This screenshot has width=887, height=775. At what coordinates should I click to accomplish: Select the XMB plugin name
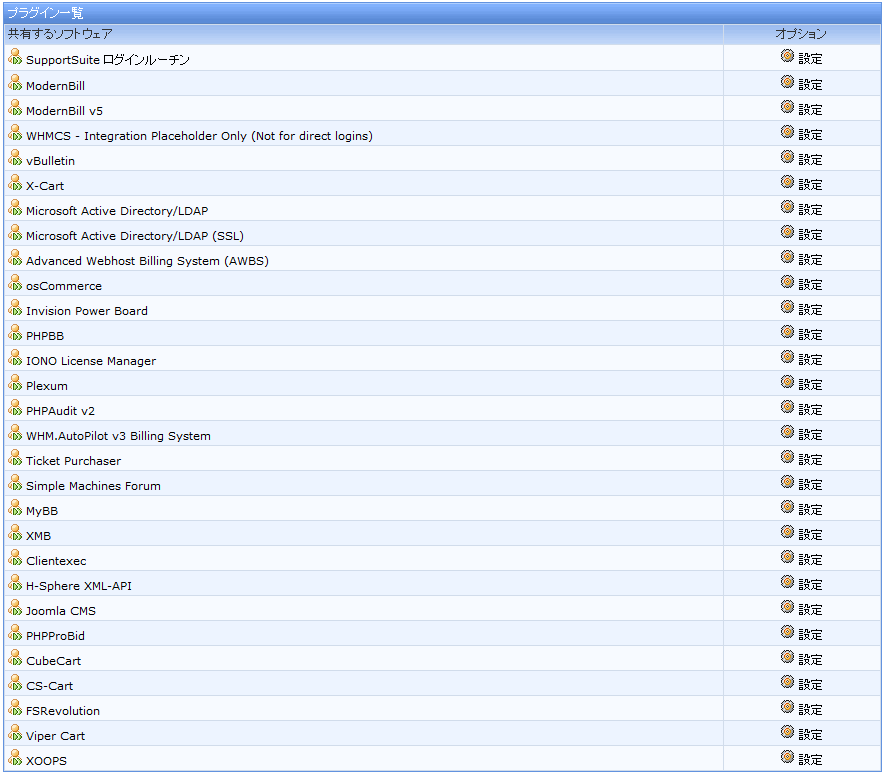38,536
